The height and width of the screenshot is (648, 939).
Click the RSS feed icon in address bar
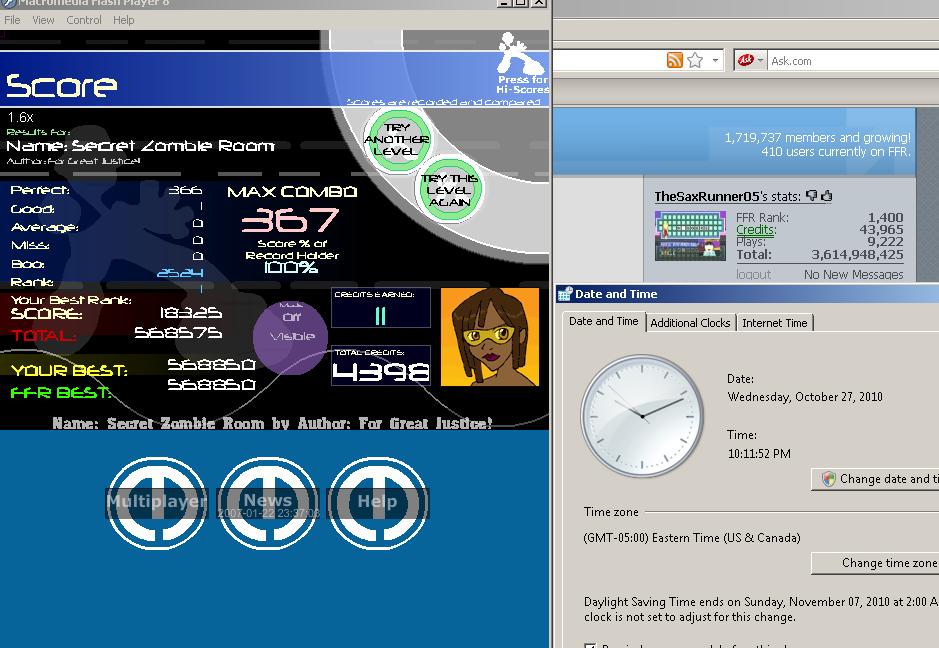675,60
